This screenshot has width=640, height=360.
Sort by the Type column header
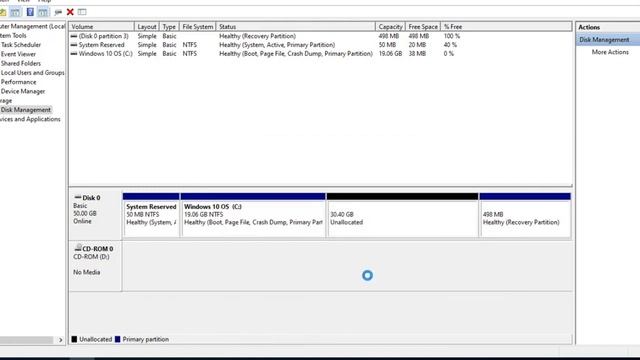click(169, 27)
